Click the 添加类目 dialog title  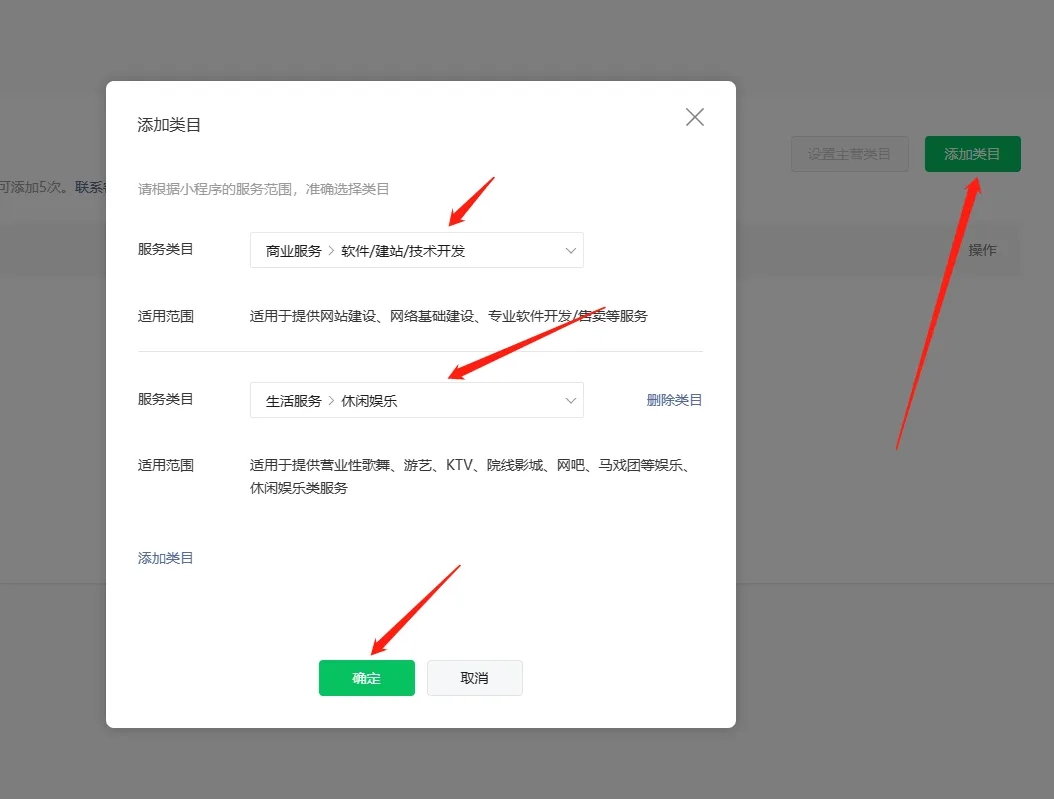point(169,125)
